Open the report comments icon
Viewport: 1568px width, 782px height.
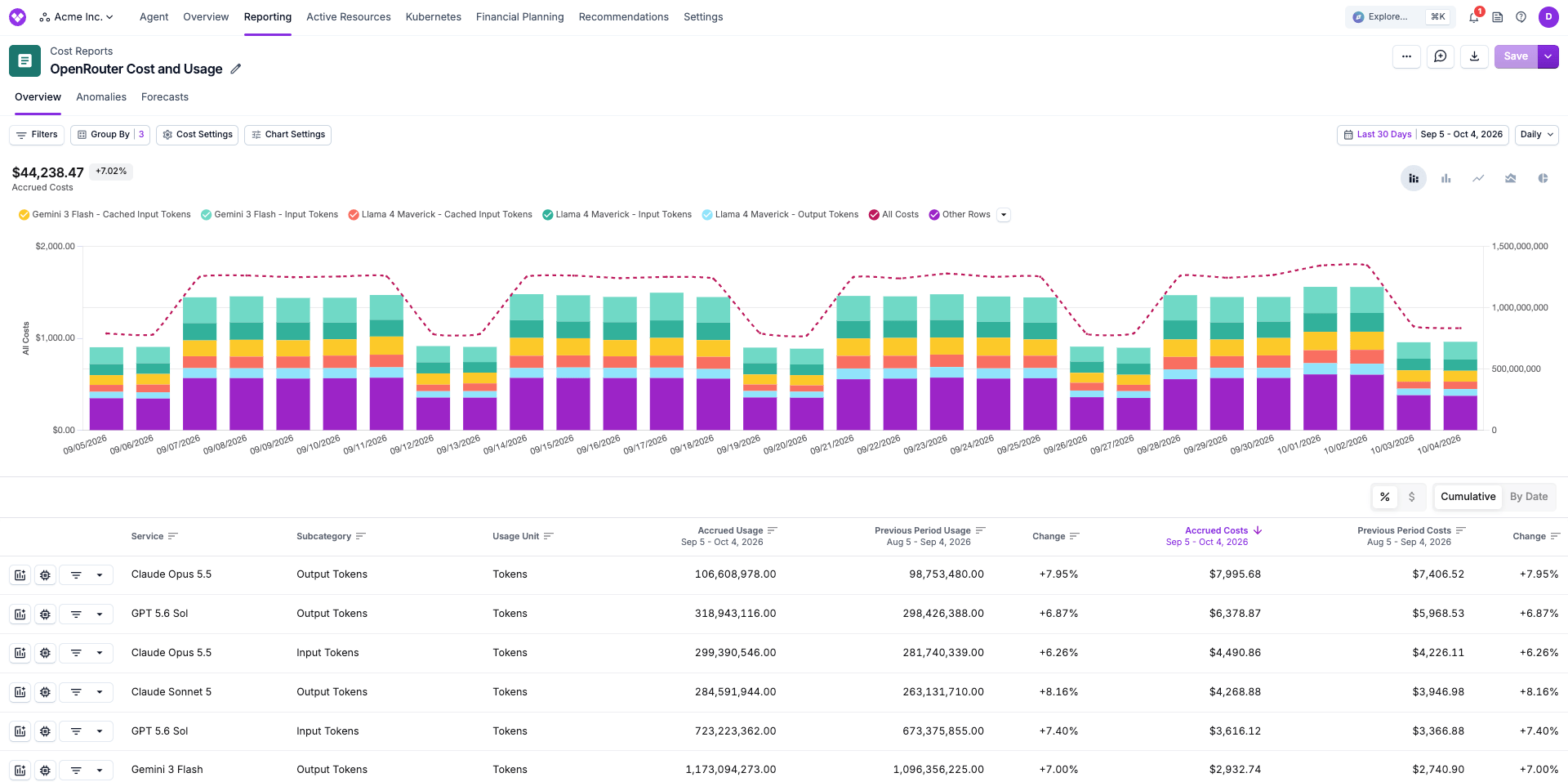(x=1441, y=56)
